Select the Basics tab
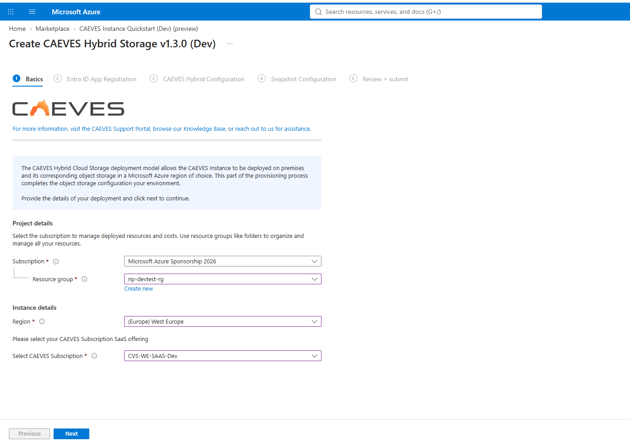The width and height of the screenshot is (630, 445). 28,79
